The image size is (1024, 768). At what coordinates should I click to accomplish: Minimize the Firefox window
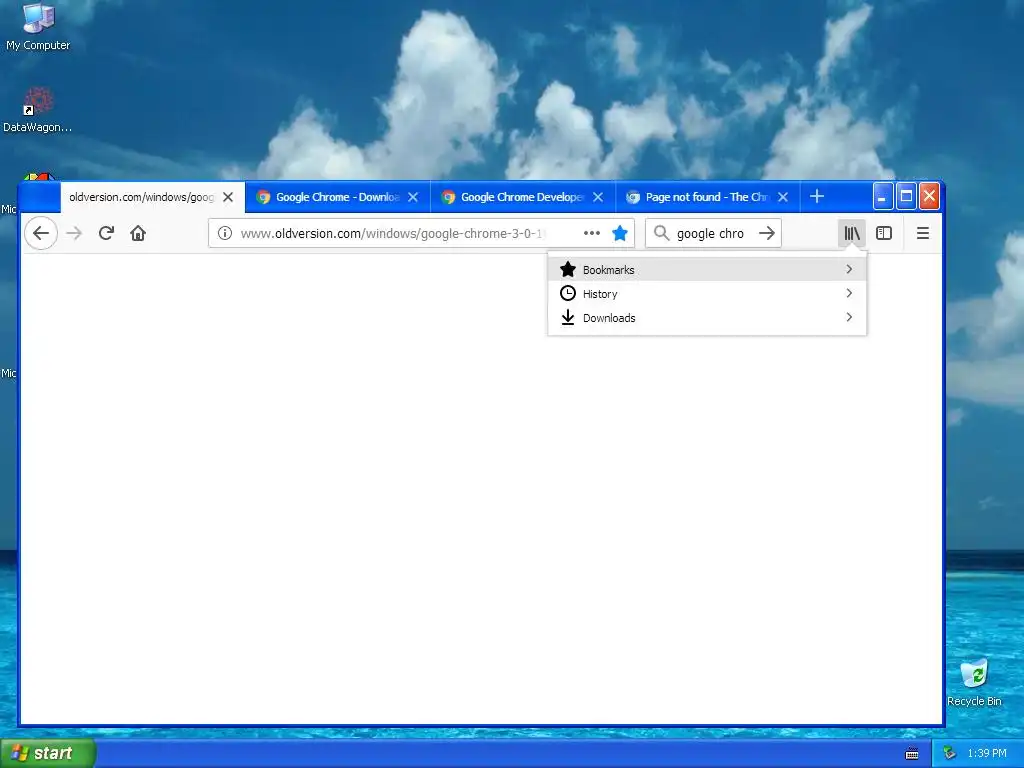pyautogui.click(x=882, y=197)
